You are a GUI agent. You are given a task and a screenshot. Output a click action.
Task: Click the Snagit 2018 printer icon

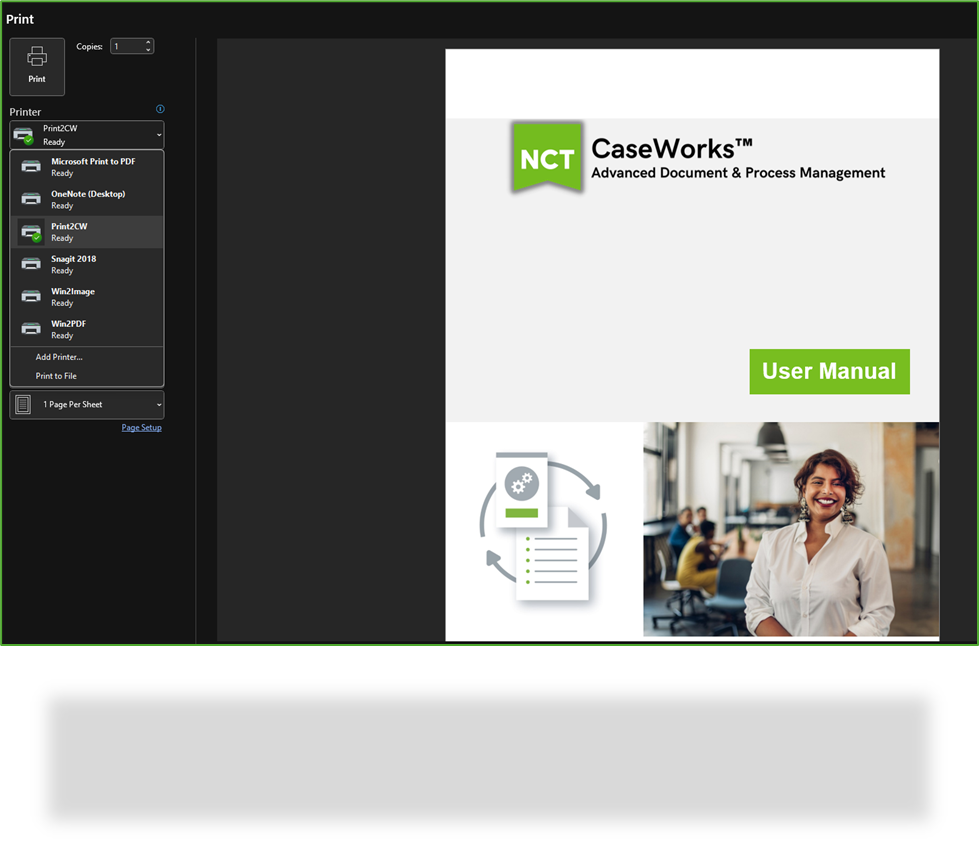(x=31, y=263)
